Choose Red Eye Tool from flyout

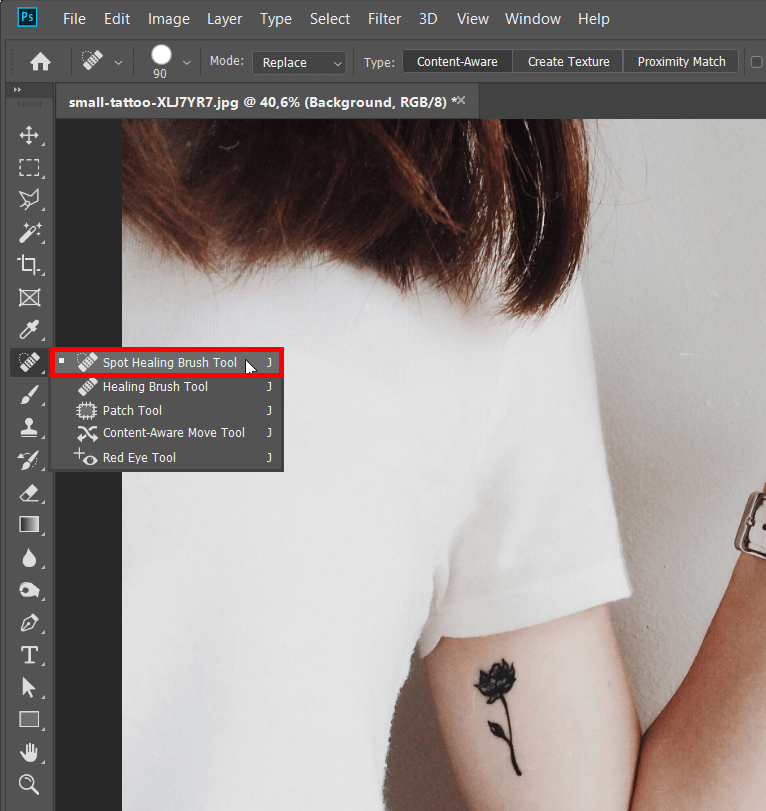pyautogui.click(x=167, y=457)
